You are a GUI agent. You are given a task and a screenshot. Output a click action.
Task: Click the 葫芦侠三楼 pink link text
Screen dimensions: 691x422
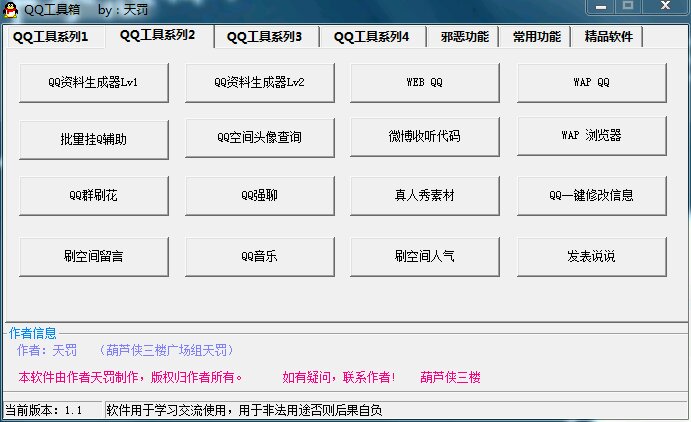pos(450,378)
